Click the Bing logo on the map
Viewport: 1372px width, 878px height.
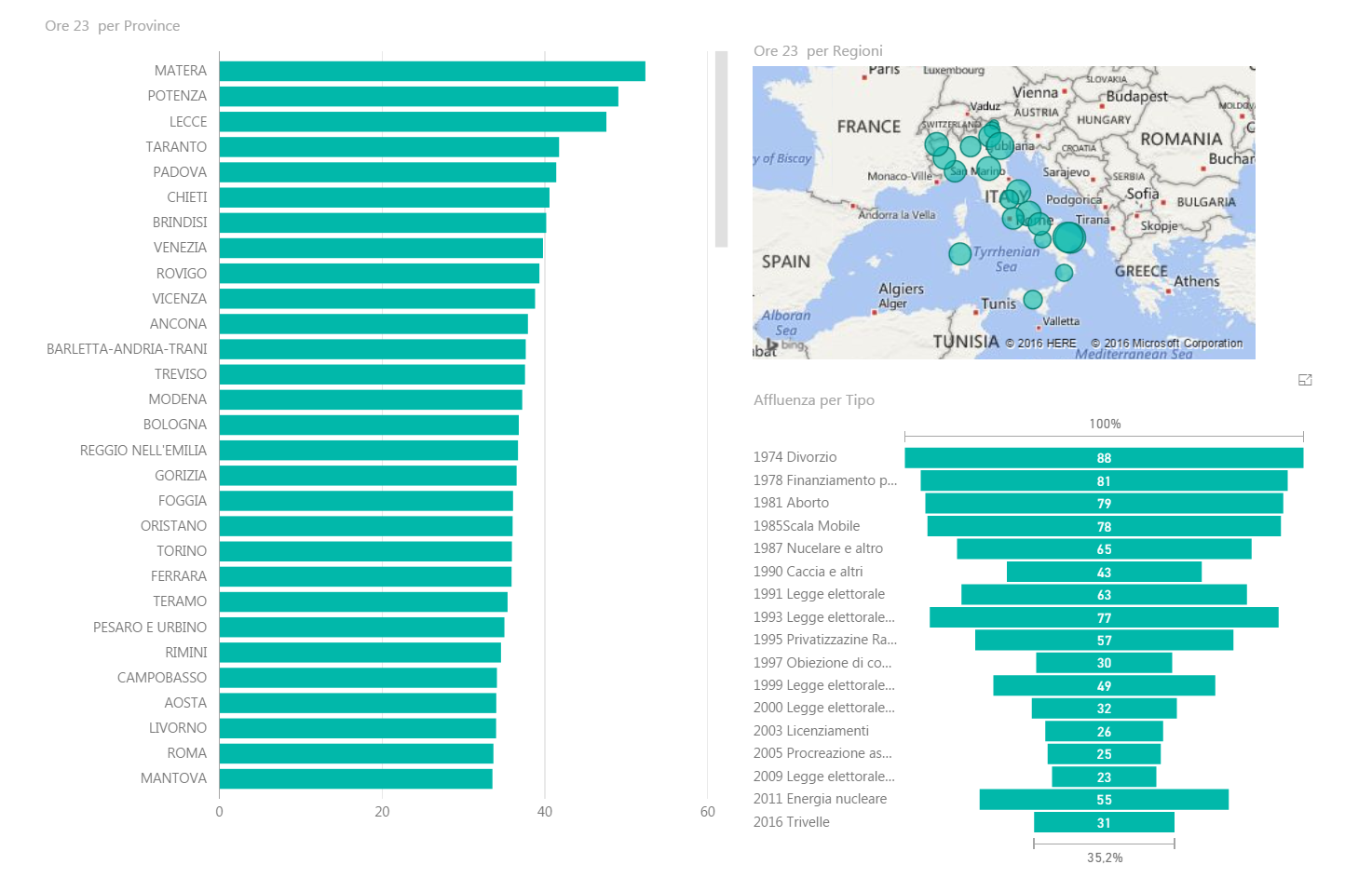(x=785, y=344)
